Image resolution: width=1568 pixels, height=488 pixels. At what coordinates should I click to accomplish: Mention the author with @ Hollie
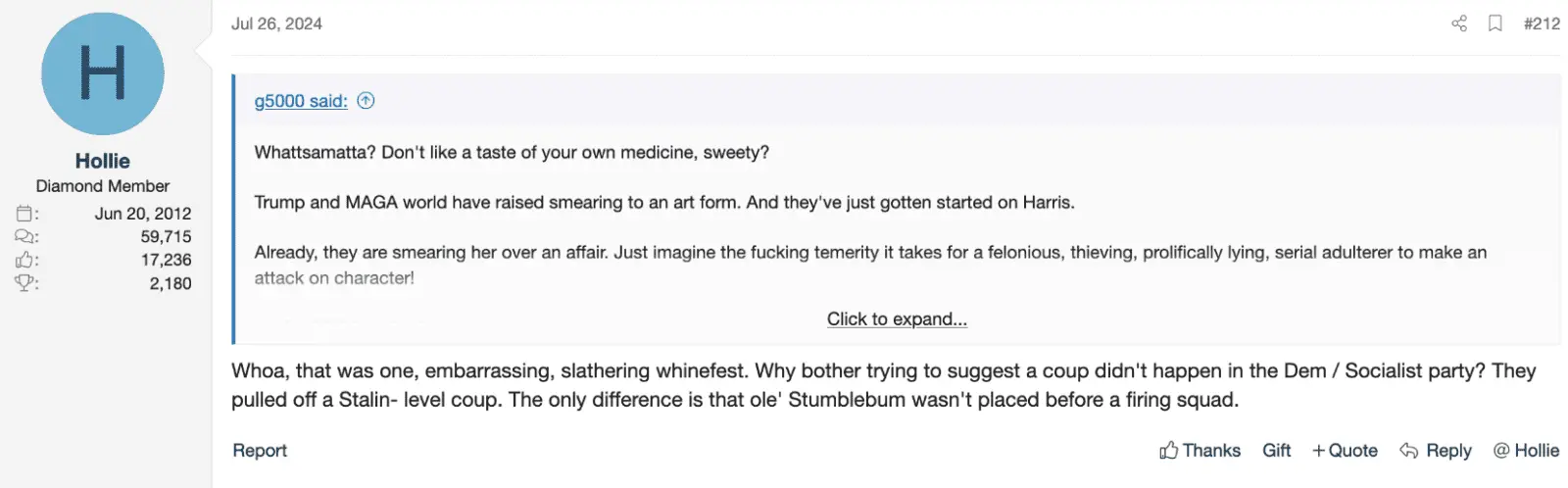tap(1526, 451)
